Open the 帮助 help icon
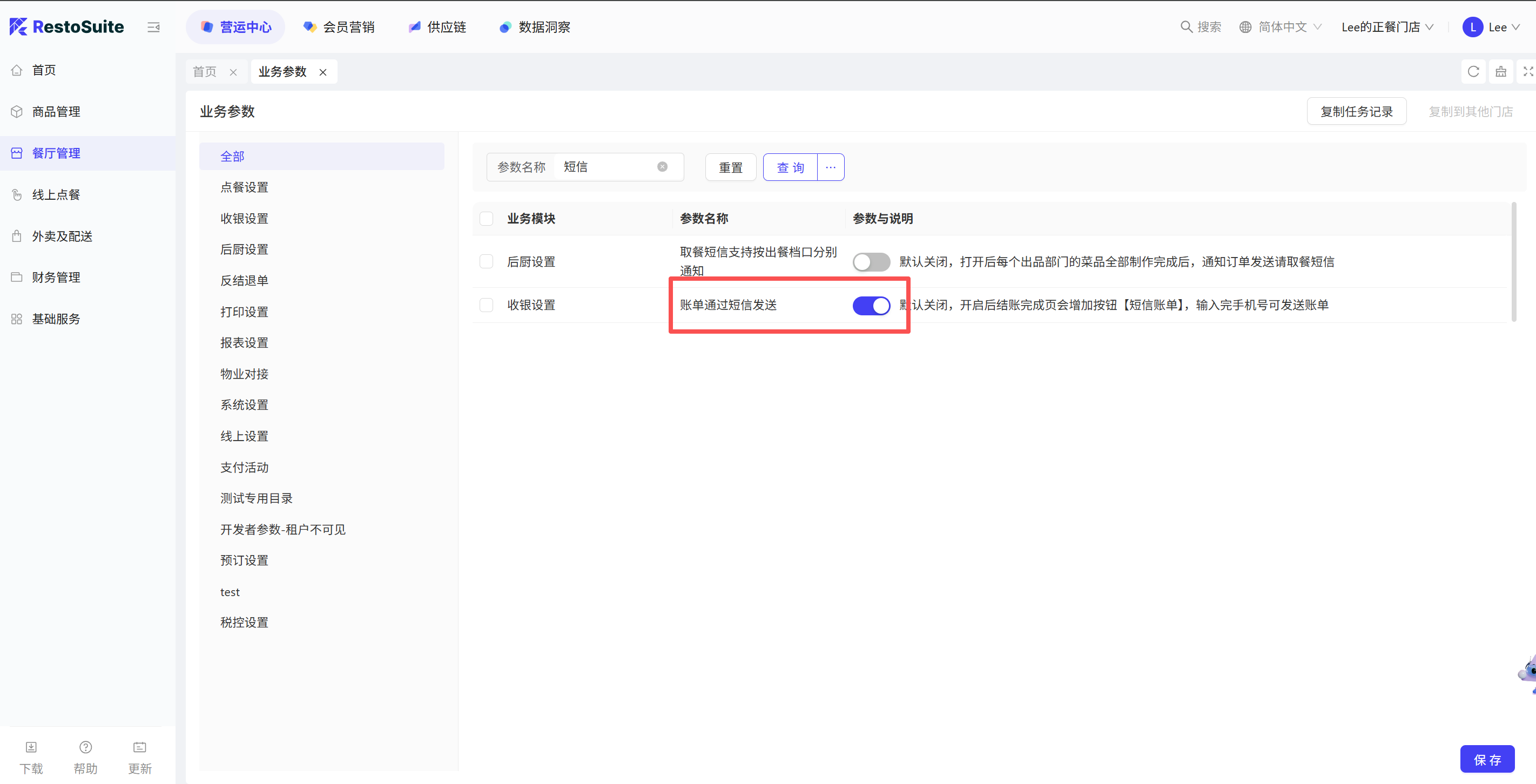 click(x=85, y=747)
